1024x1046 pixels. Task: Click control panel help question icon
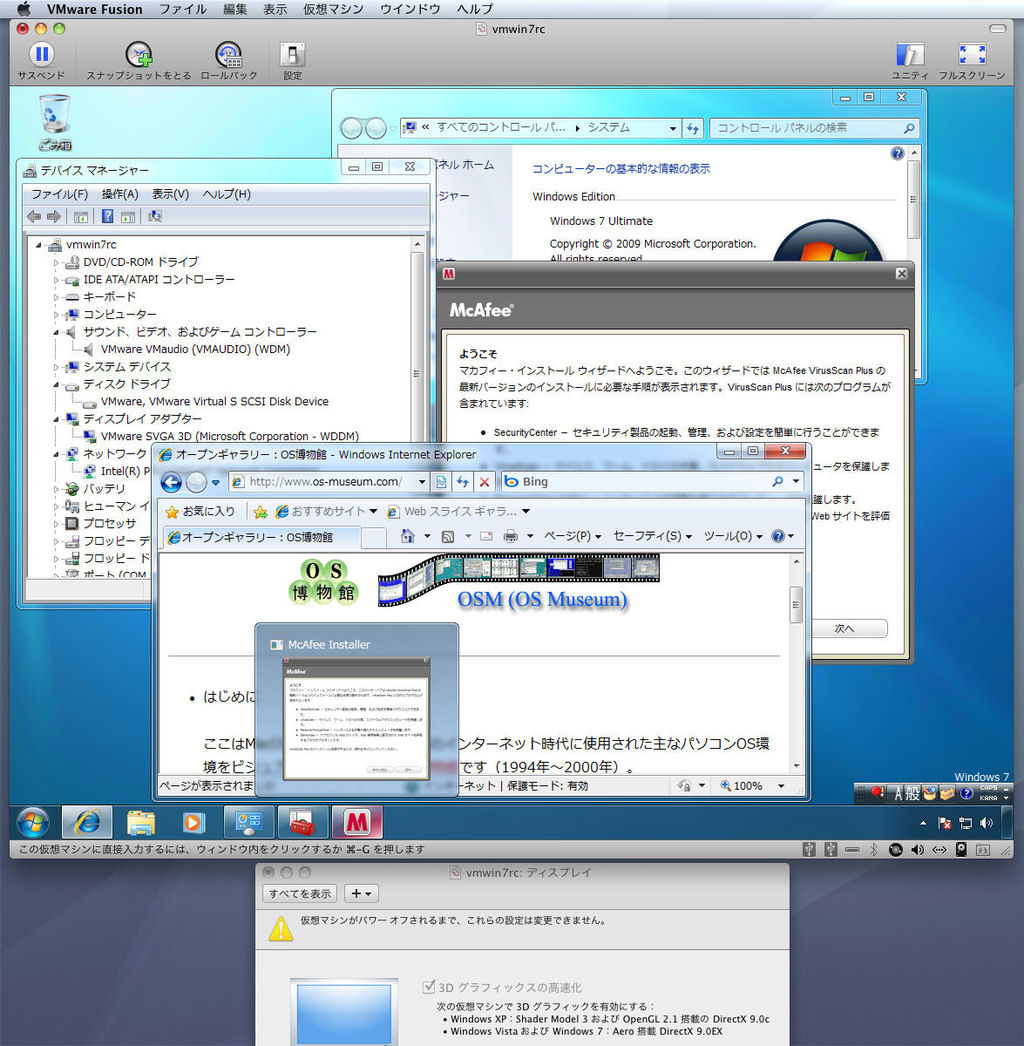coord(897,153)
